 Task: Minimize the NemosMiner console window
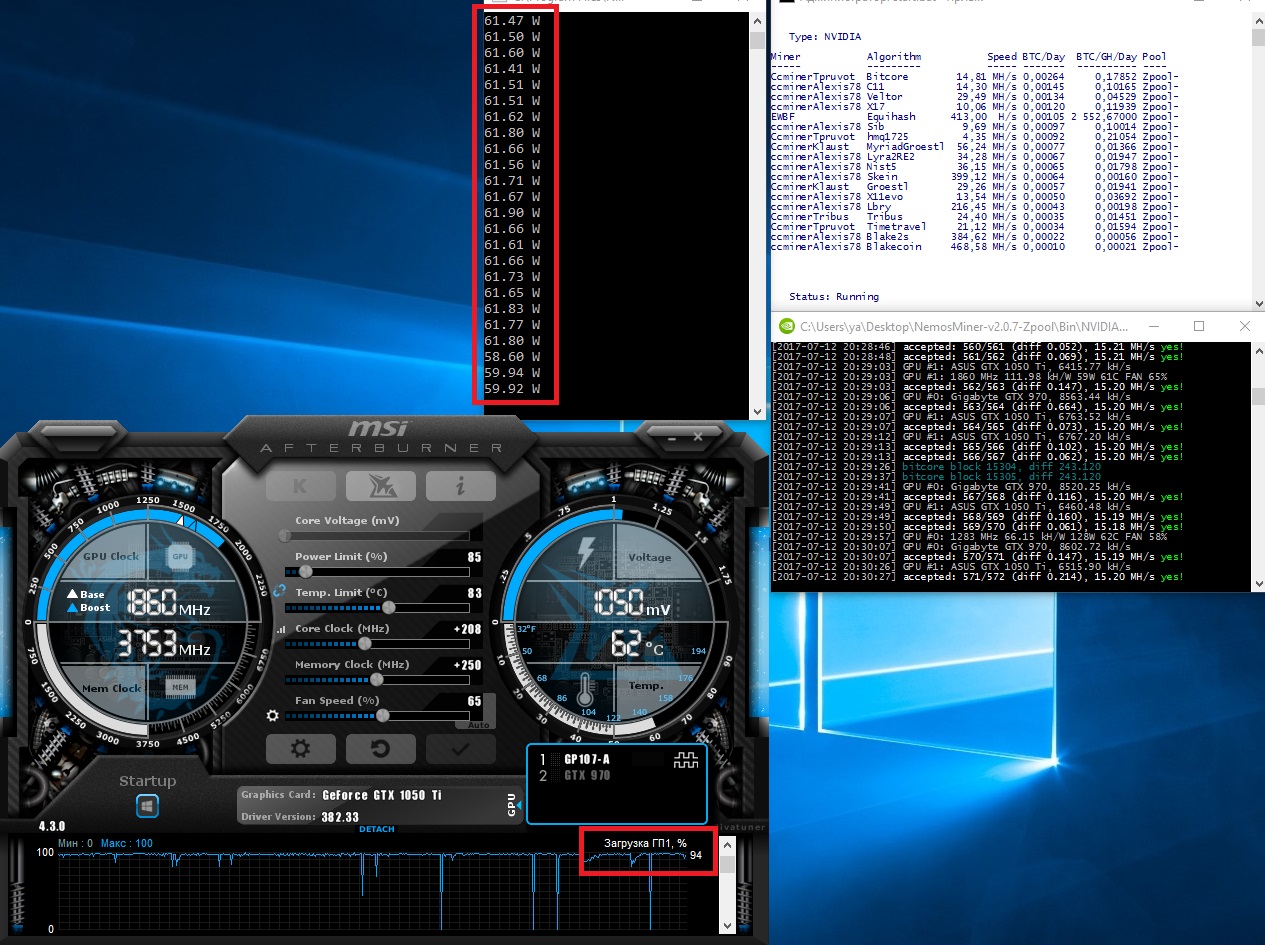click(x=1153, y=326)
